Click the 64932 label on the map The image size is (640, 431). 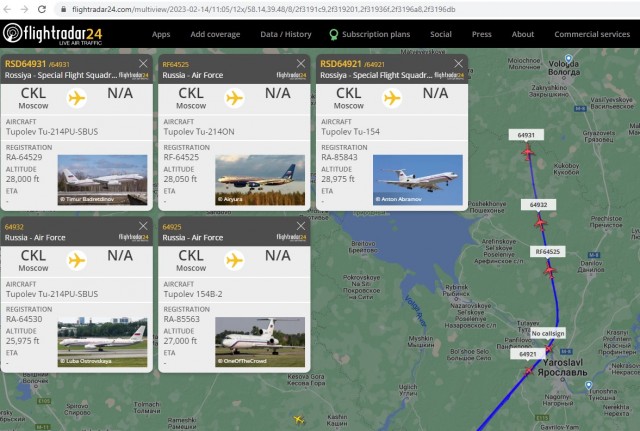click(538, 204)
